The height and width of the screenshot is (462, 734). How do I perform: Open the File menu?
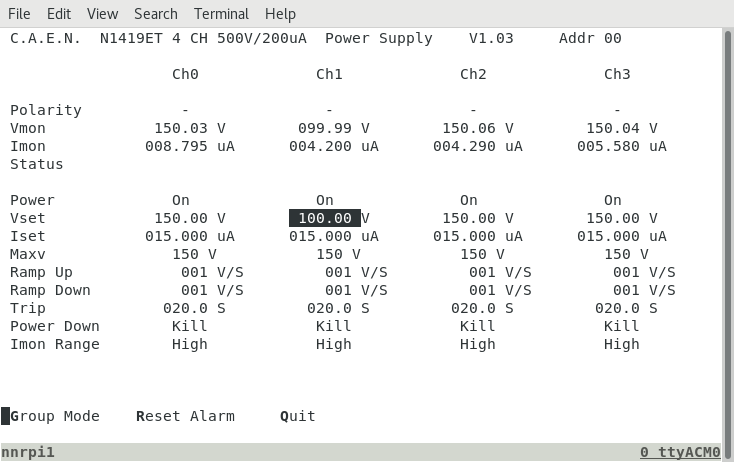(19, 14)
